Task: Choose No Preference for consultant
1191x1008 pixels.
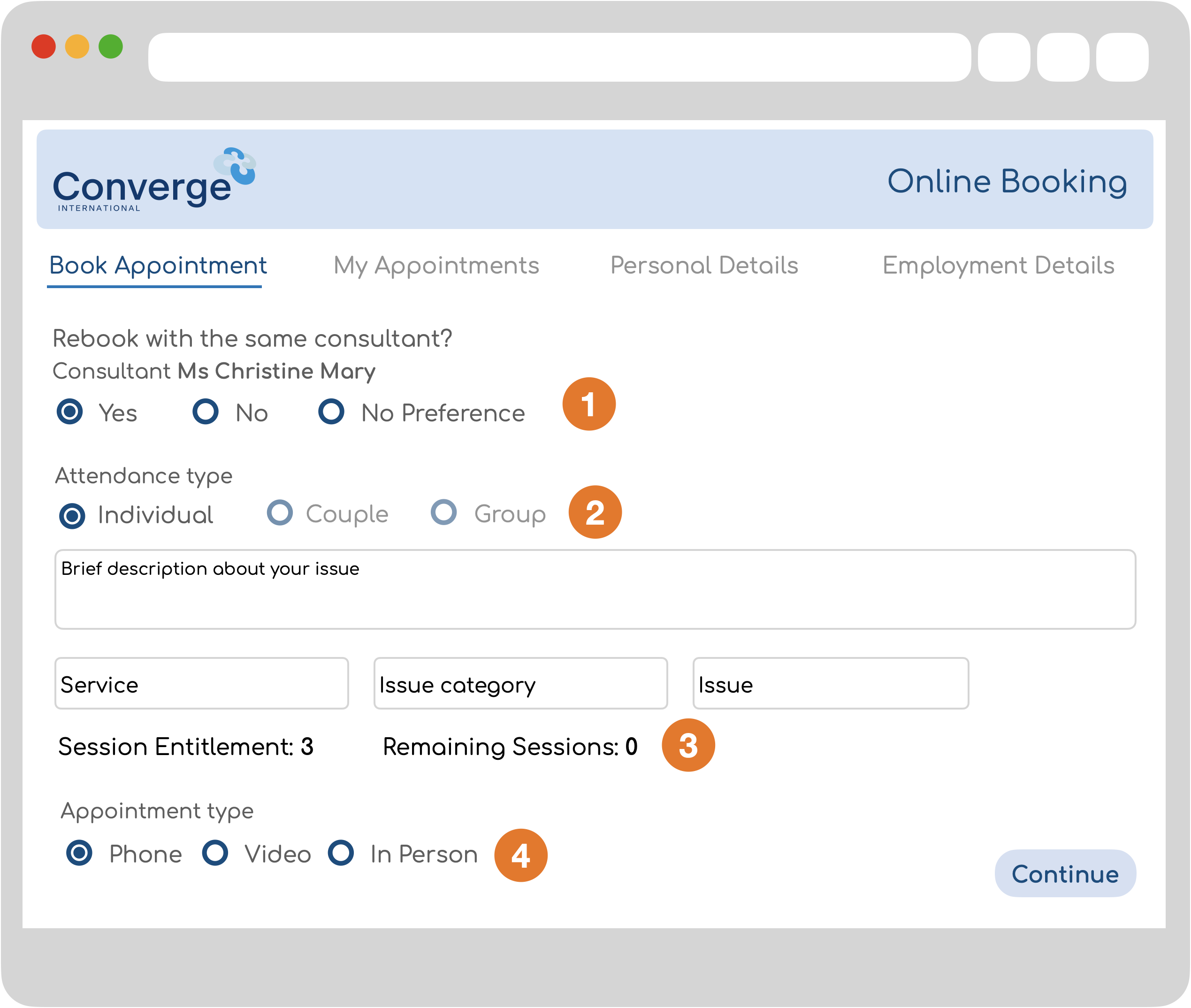Action: point(331,412)
